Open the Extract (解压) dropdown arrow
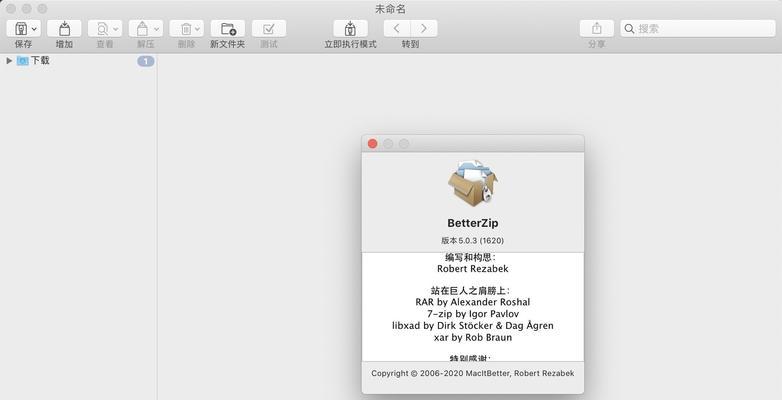Viewport: 782px width, 400px height. [157, 29]
